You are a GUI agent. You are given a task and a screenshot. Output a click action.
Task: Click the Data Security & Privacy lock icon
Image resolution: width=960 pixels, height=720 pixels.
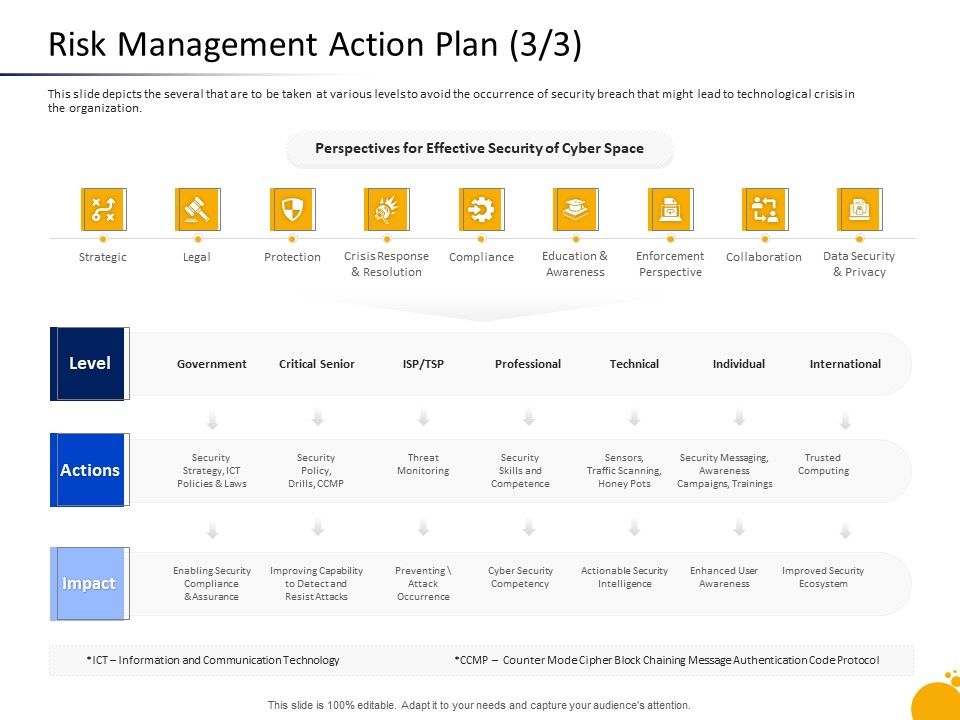pos(860,209)
